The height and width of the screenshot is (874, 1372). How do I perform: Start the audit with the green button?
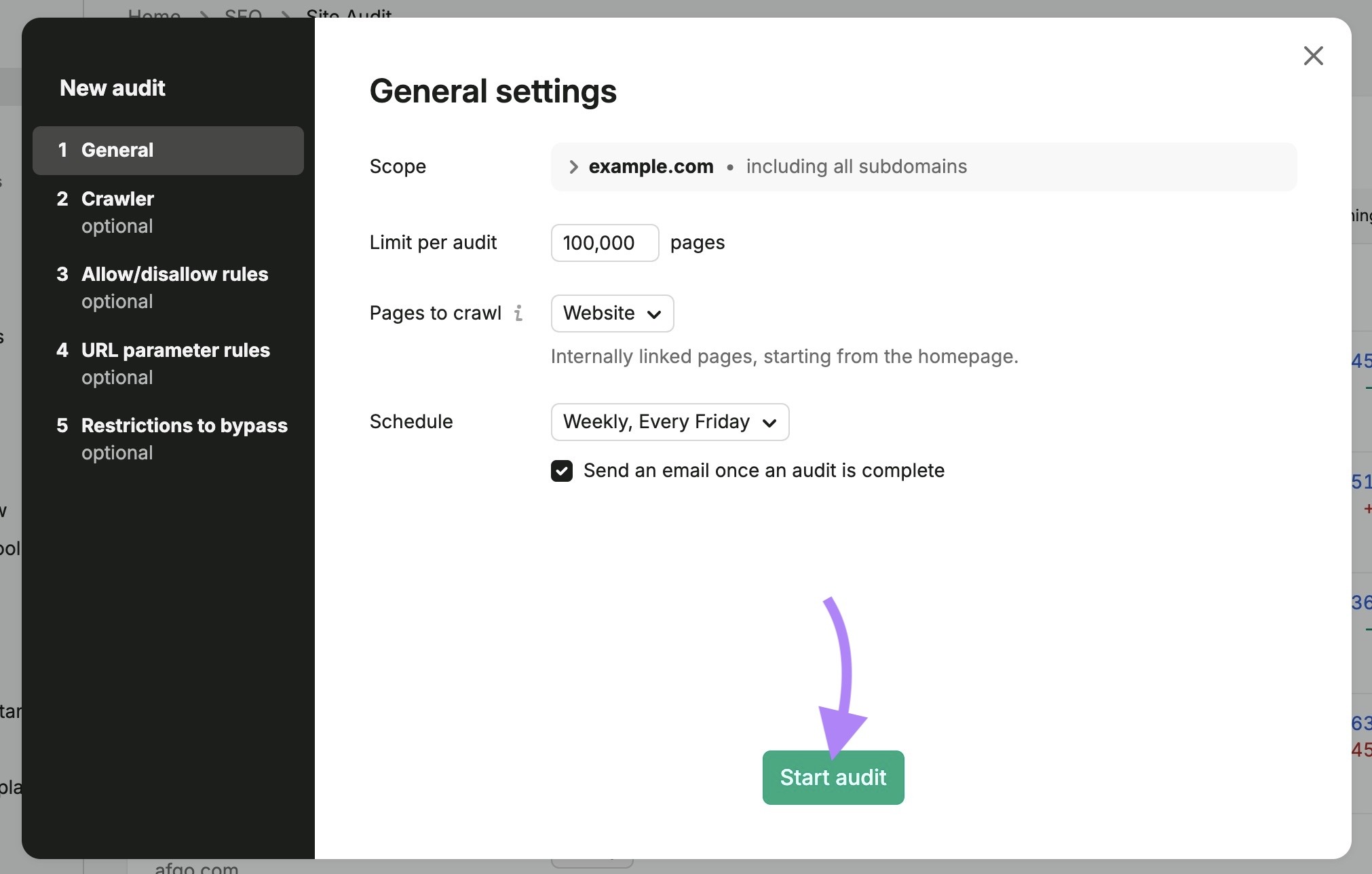tap(833, 778)
